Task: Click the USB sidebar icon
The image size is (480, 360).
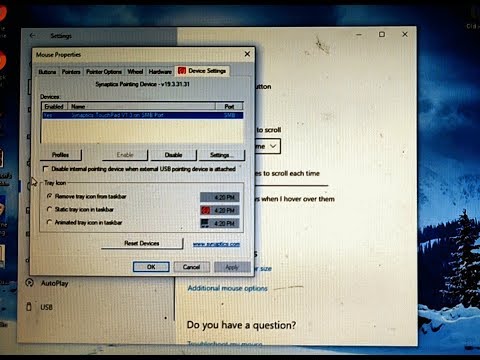Action: (29, 307)
